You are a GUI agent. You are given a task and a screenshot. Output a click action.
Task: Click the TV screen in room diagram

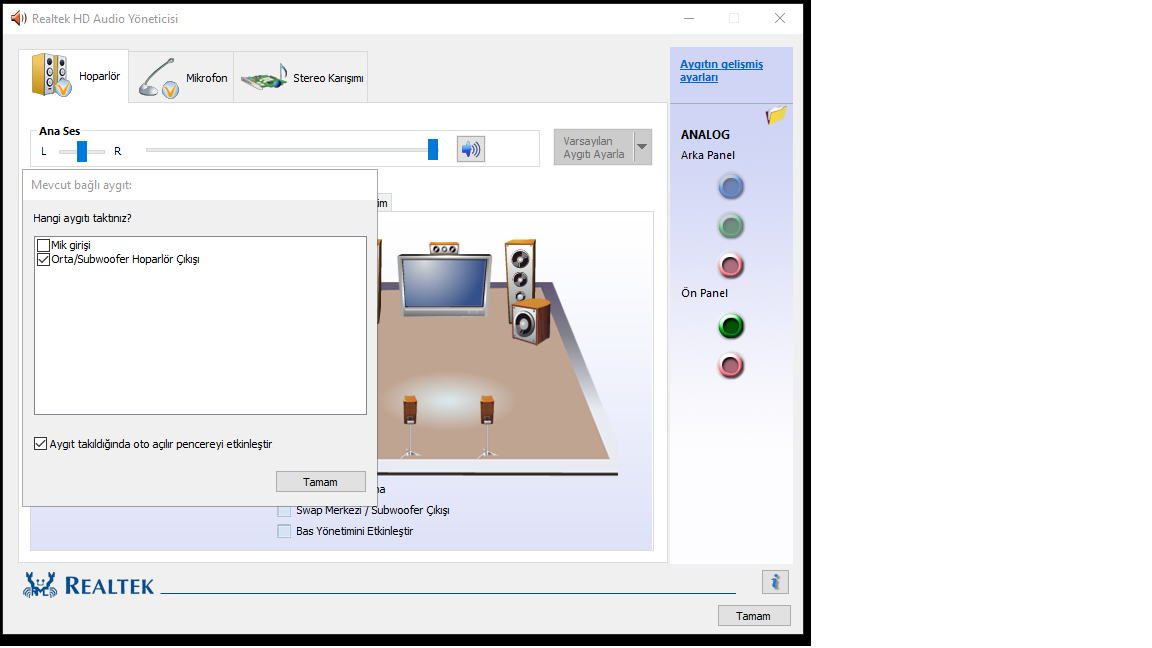click(x=443, y=284)
